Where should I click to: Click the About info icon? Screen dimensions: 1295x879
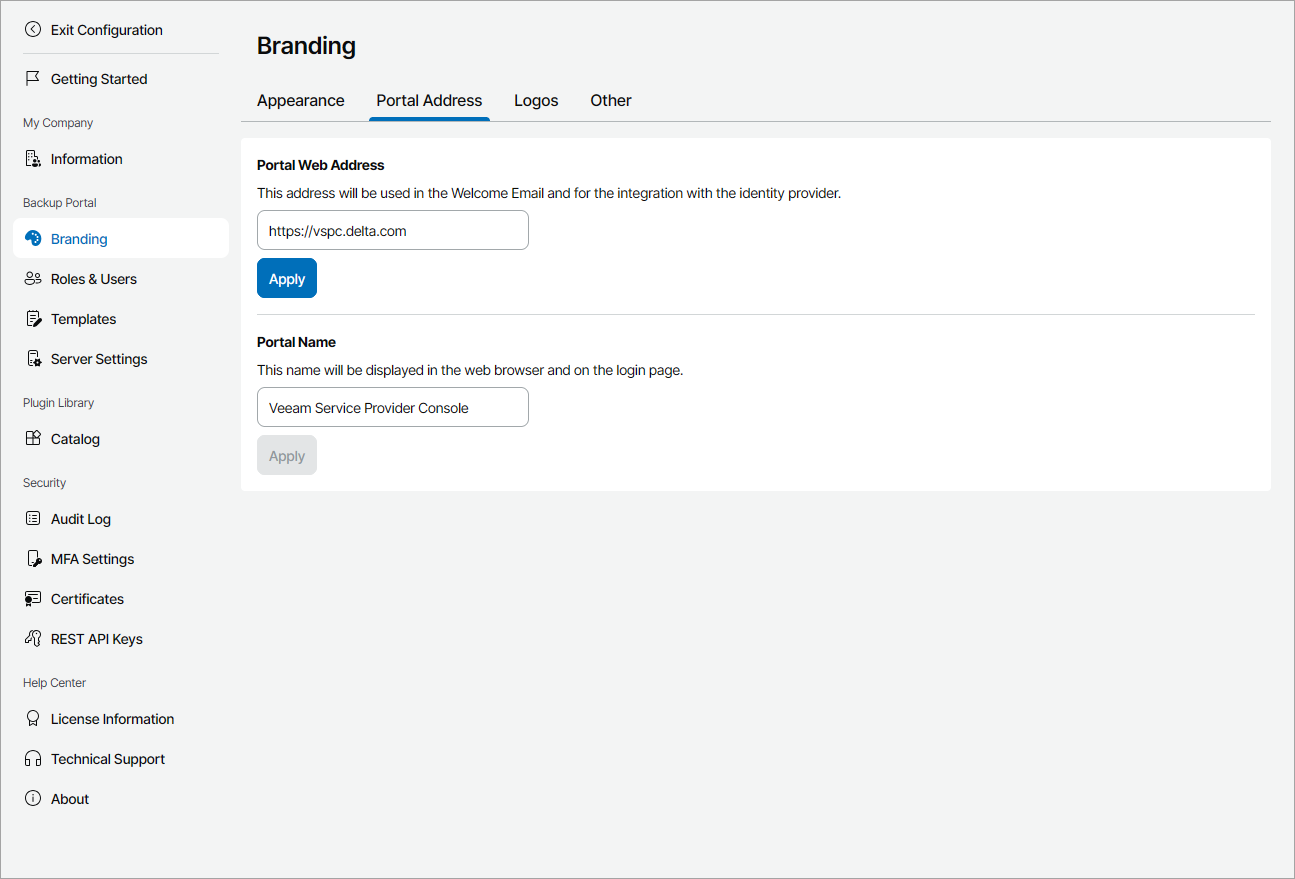pos(33,798)
